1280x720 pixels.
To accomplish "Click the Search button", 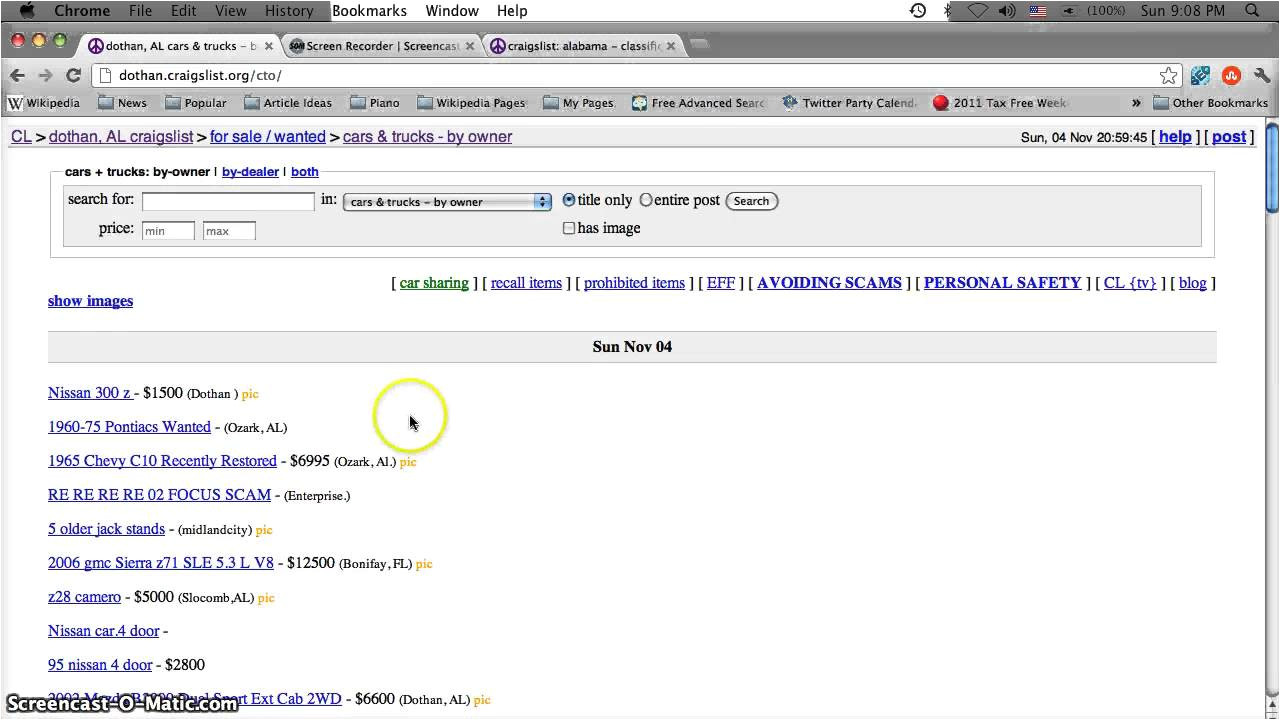I will (x=751, y=201).
